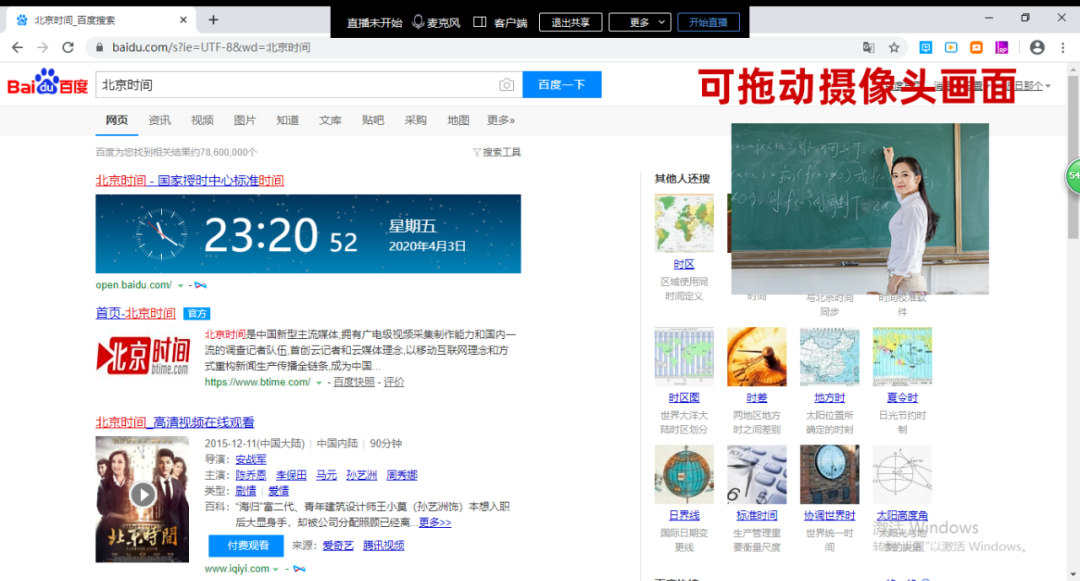Click 退出共享 to stop screen sharing

click(x=570, y=22)
